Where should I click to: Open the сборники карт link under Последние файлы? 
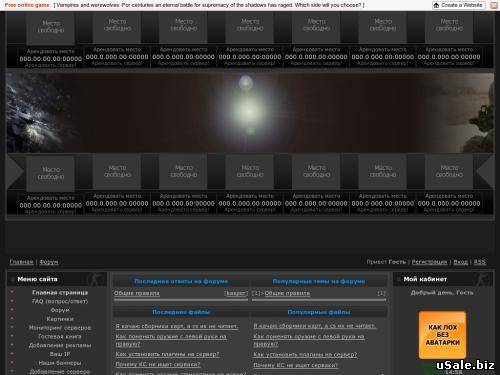click(177, 326)
